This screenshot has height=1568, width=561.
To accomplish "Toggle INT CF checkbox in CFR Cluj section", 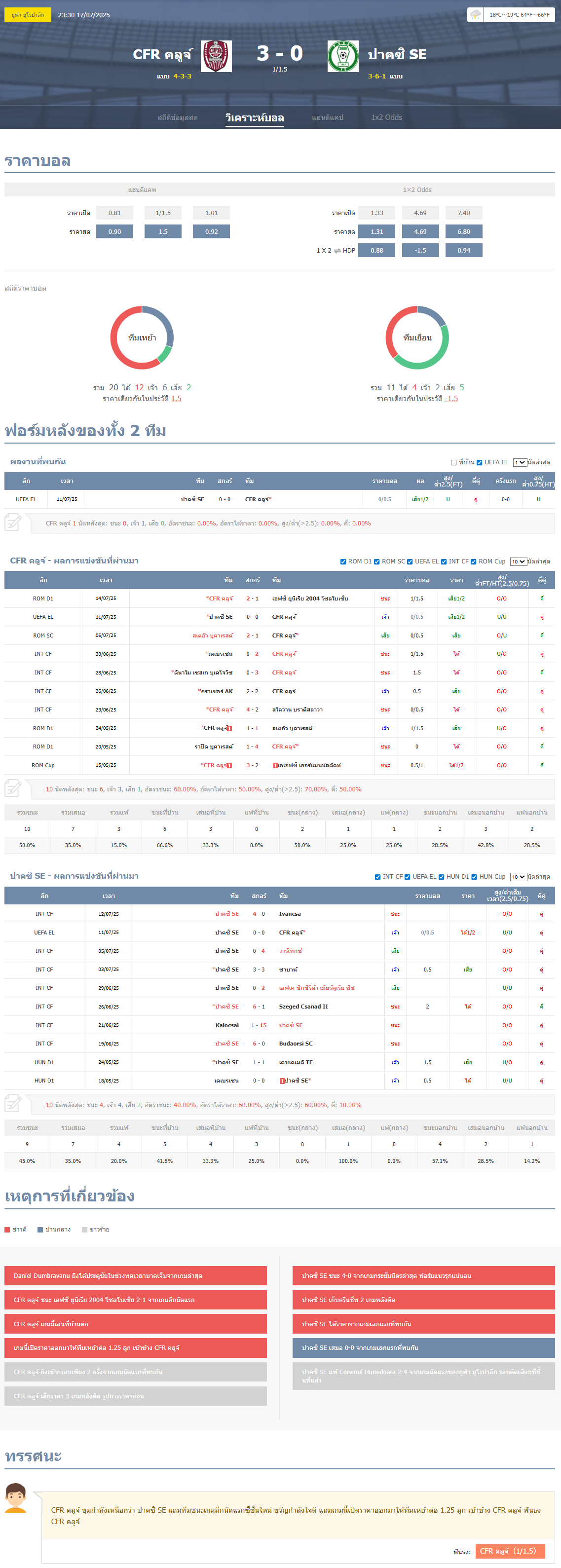I will click(x=444, y=562).
